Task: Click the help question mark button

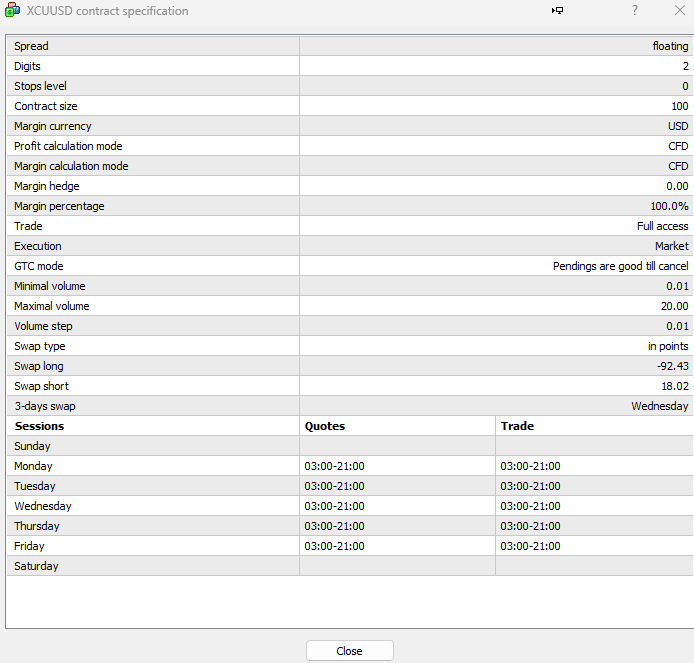Action: [x=635, y=11]
